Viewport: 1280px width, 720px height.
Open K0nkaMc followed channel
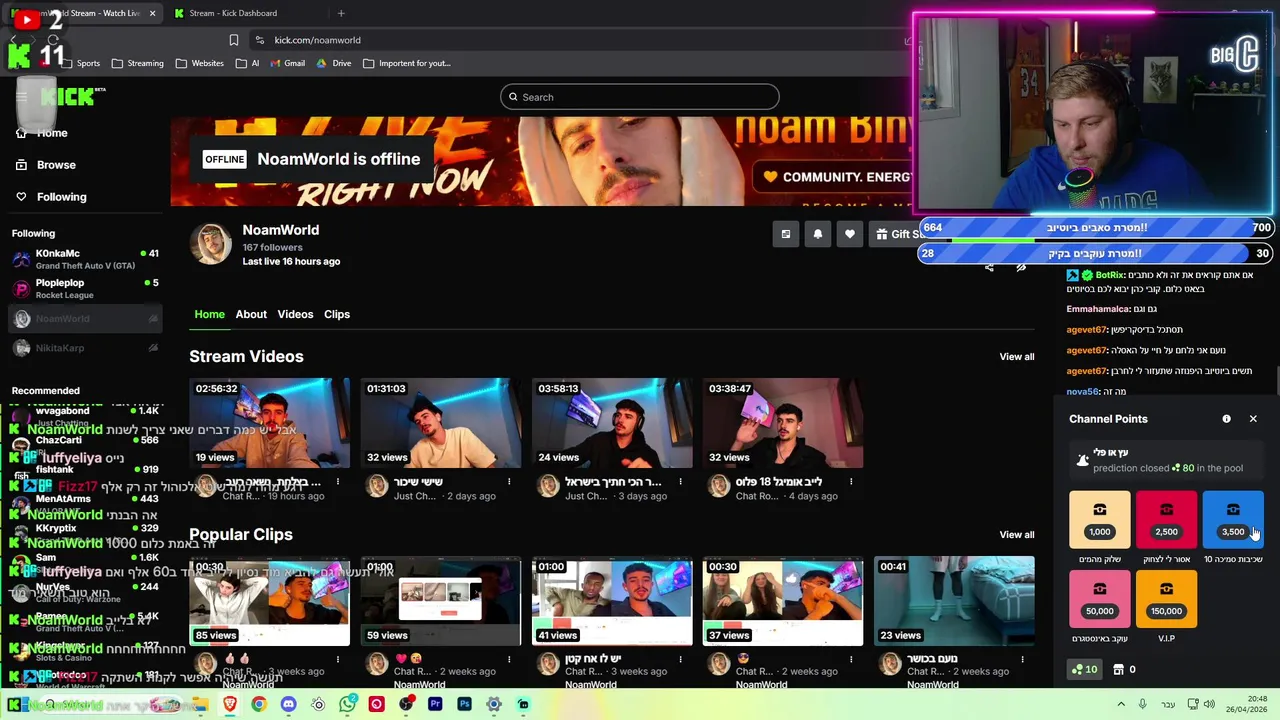point(85,259)
